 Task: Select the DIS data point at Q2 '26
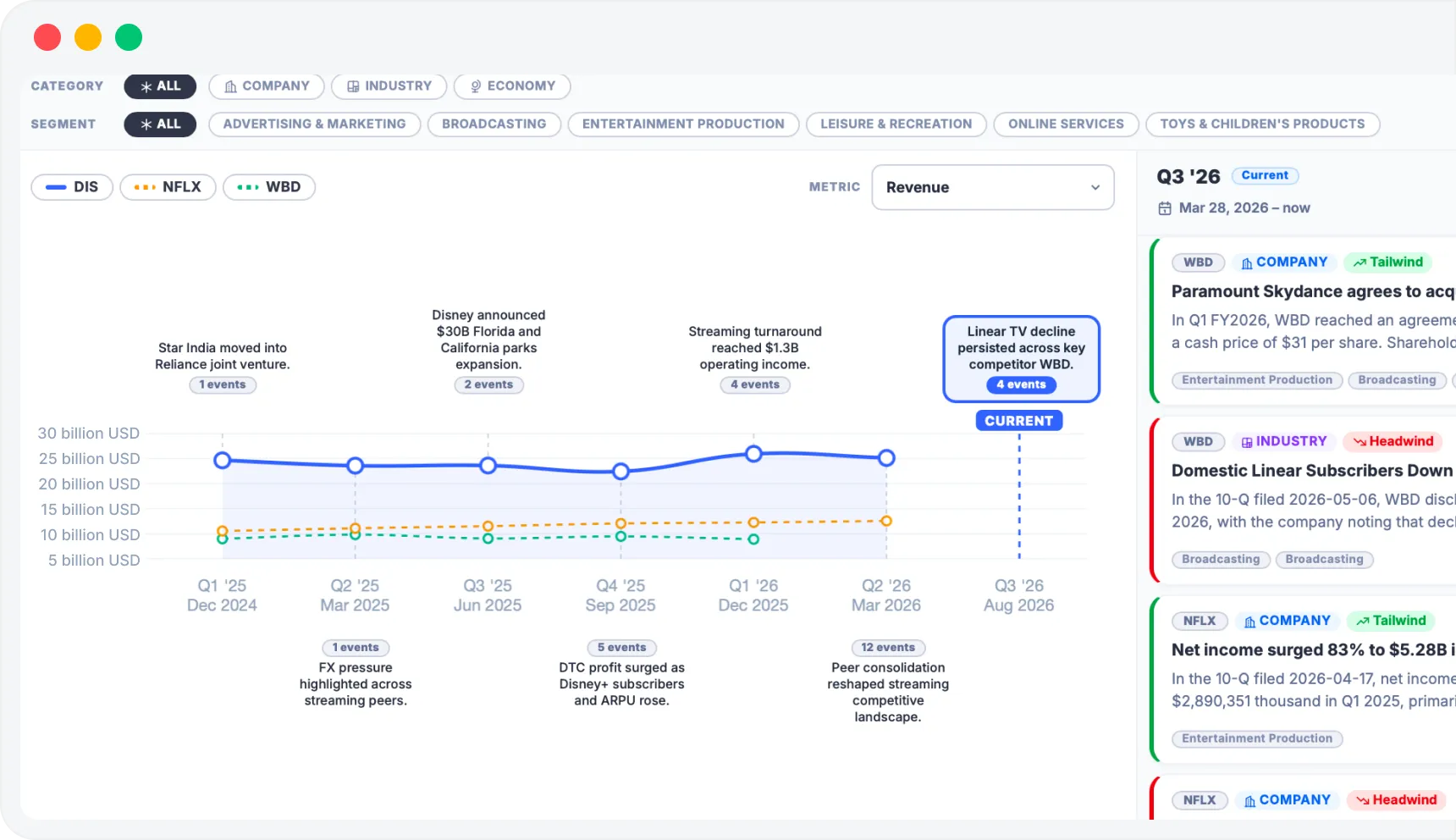(886, 458)
